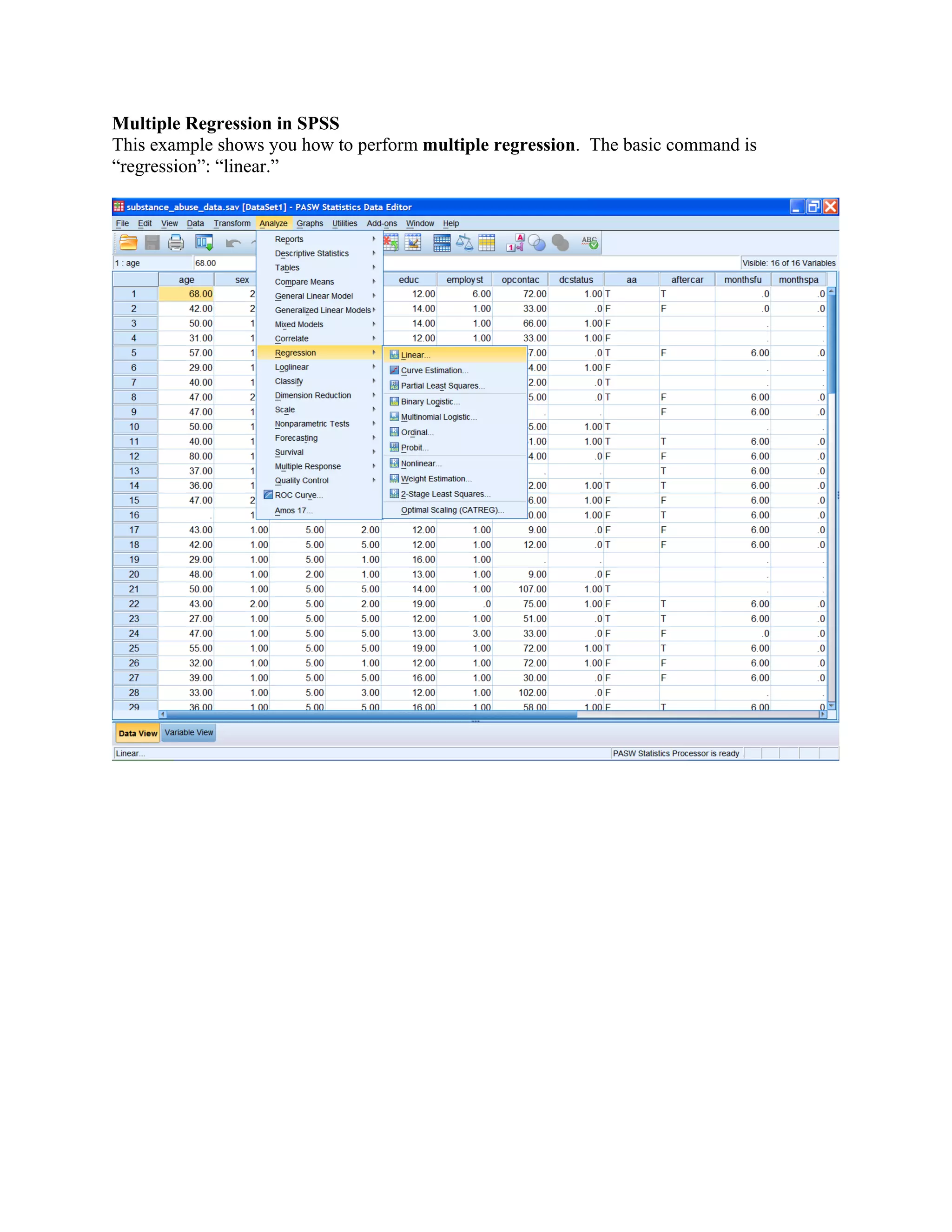Viewport: 952px width, 1232px height.
Task: Click the Use Variable Sets overlapping circles icon
Action: (x=537, y=243)
